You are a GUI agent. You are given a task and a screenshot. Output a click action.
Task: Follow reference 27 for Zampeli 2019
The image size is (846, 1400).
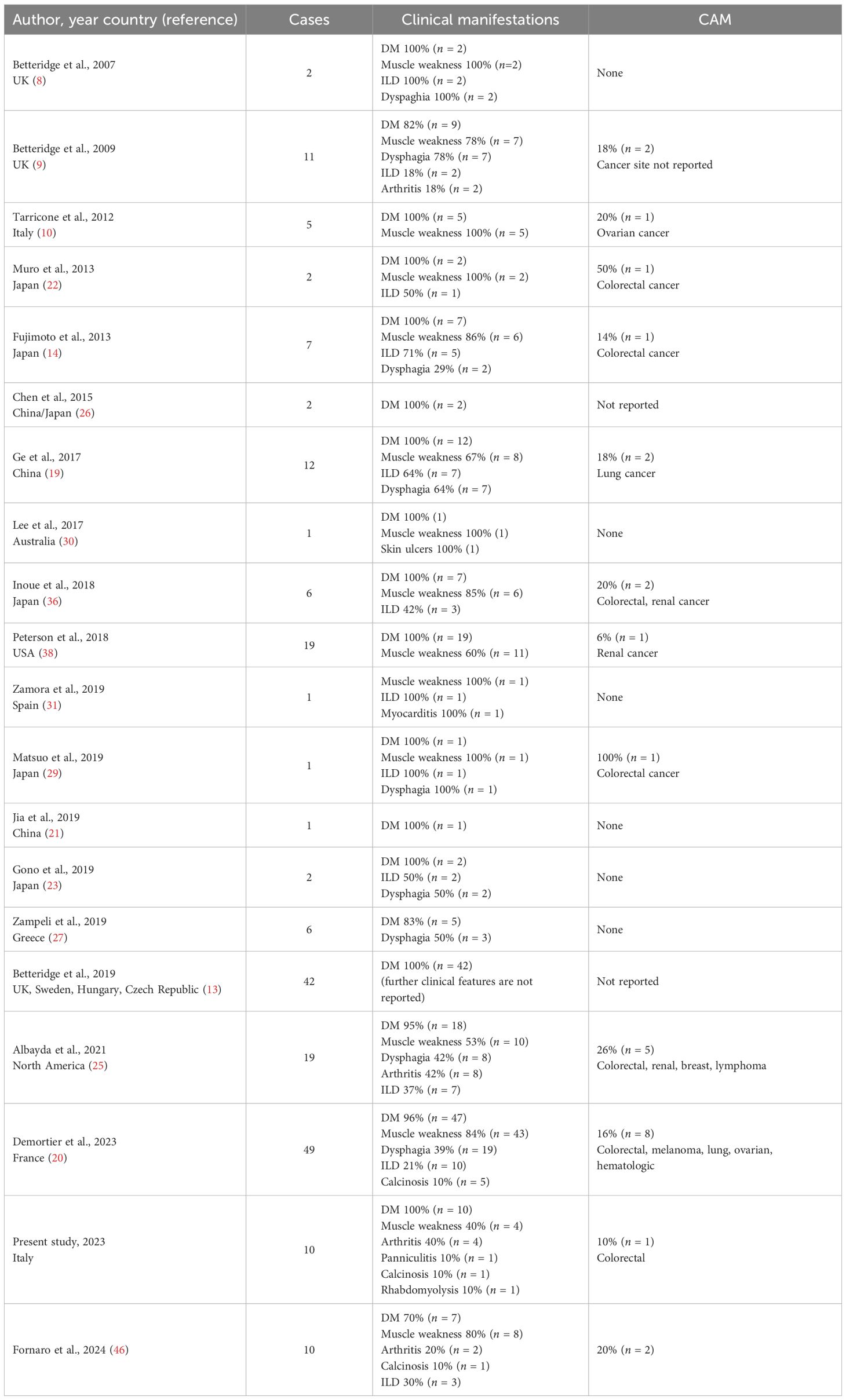point(59,938)
